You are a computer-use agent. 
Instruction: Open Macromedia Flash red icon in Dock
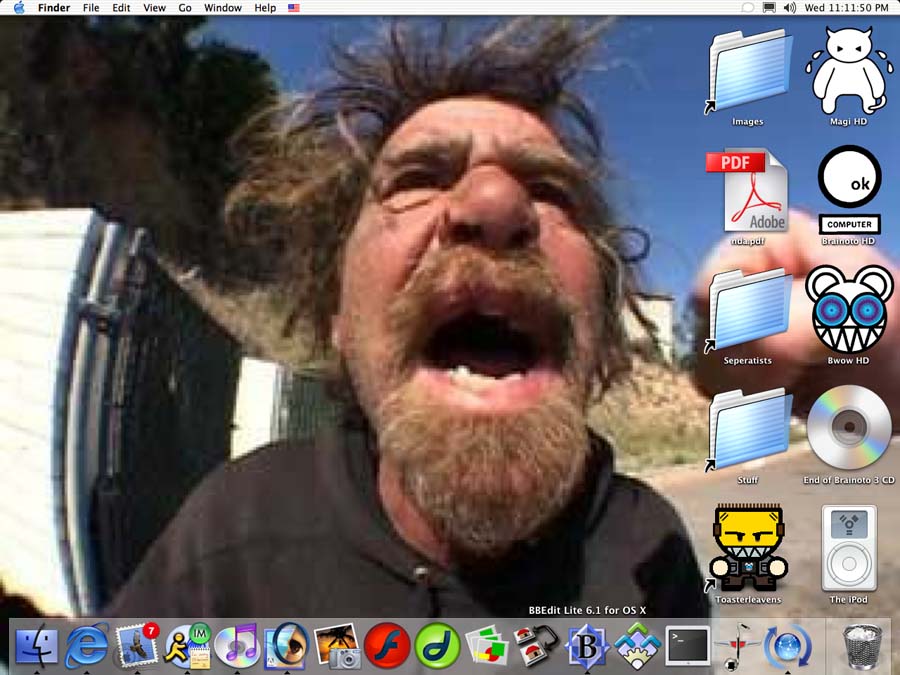pos(387,646)
